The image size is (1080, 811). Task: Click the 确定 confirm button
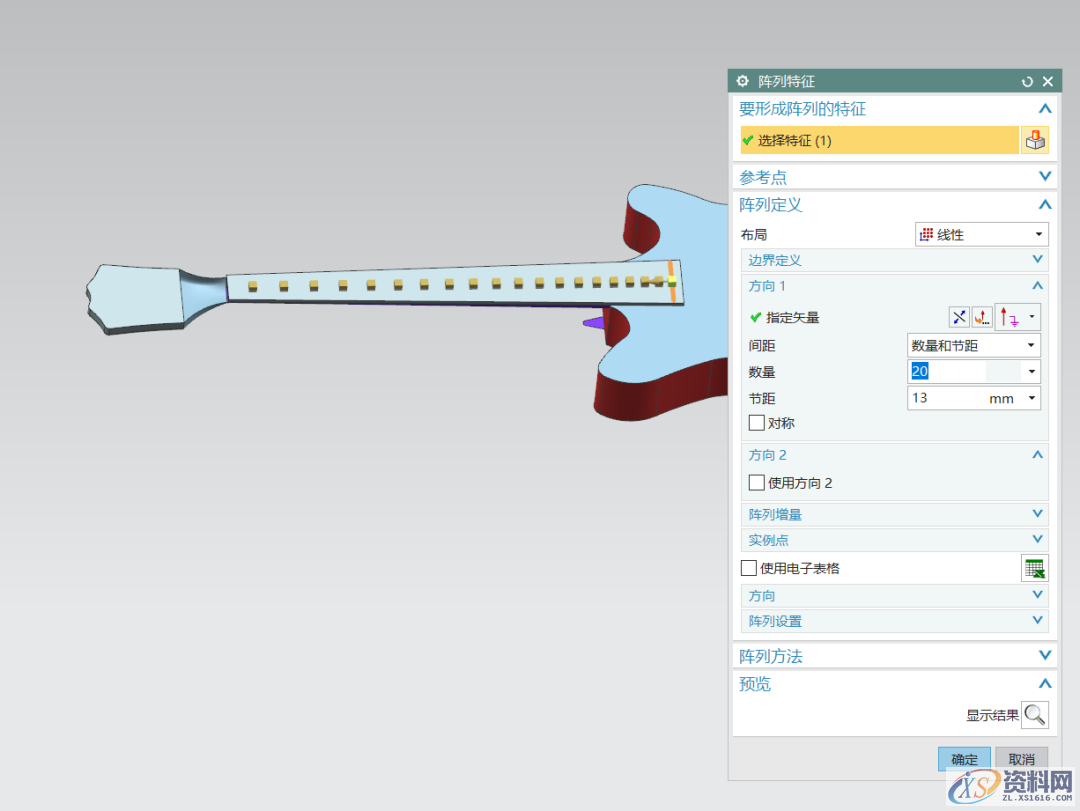tap(963, 759)
